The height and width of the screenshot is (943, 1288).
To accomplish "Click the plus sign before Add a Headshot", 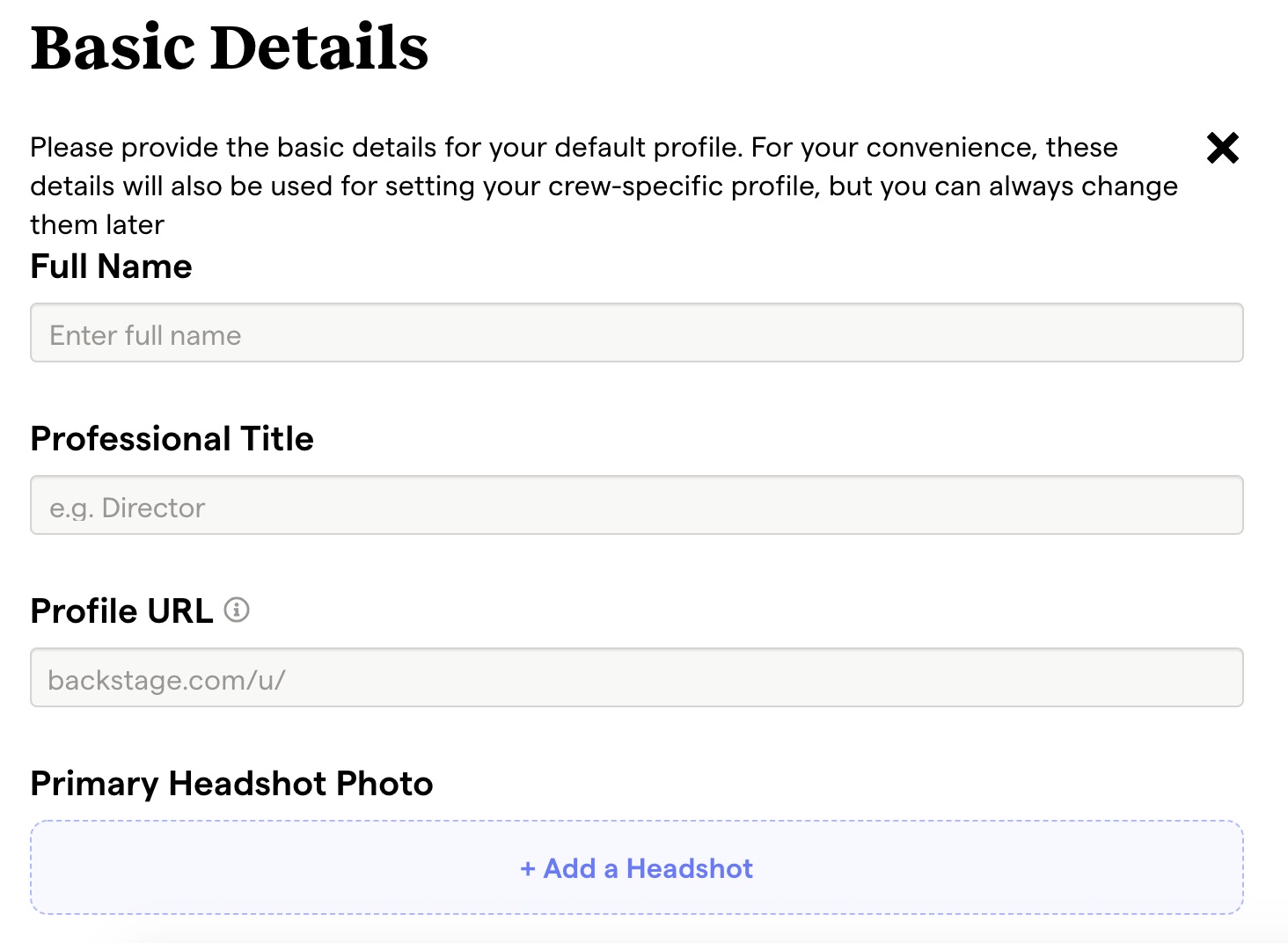I will pos(528,869).
